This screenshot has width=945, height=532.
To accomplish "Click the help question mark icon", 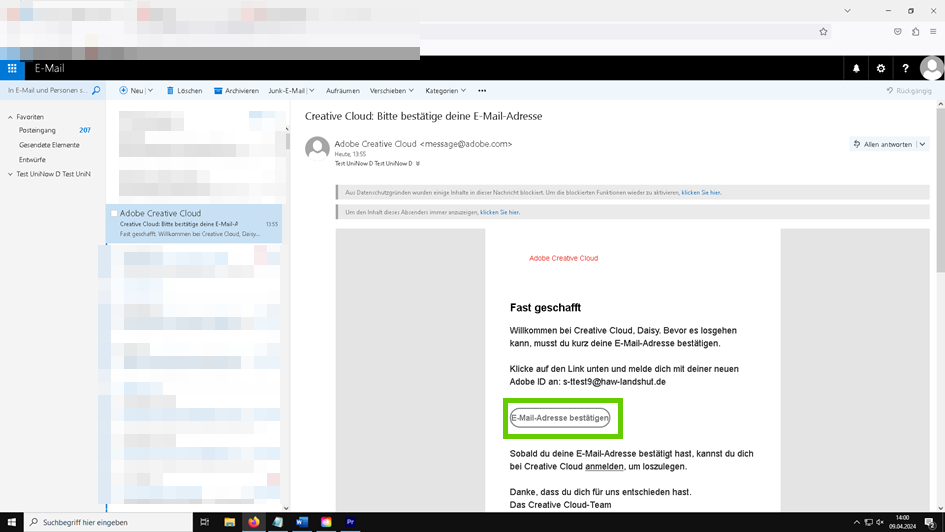I will (905, 69).
